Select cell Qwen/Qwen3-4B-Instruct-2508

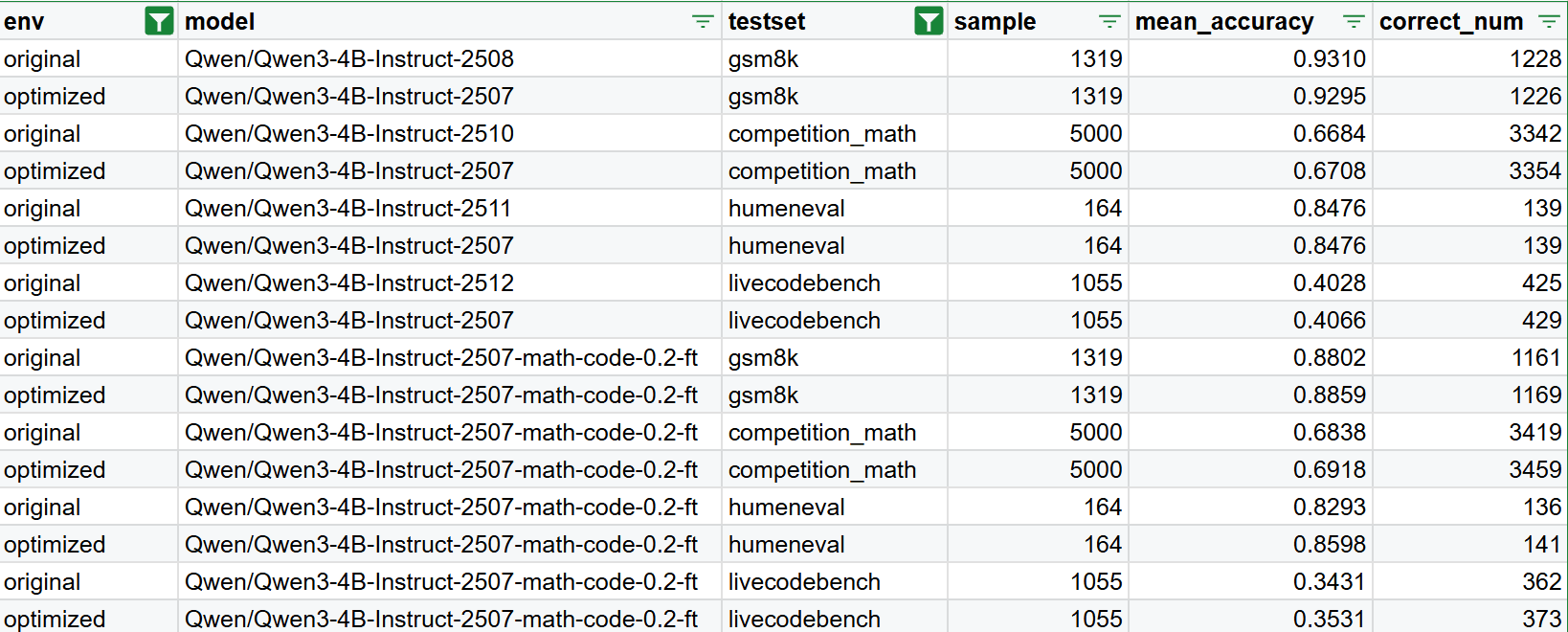pyautogui.click(x=450, y=58)
